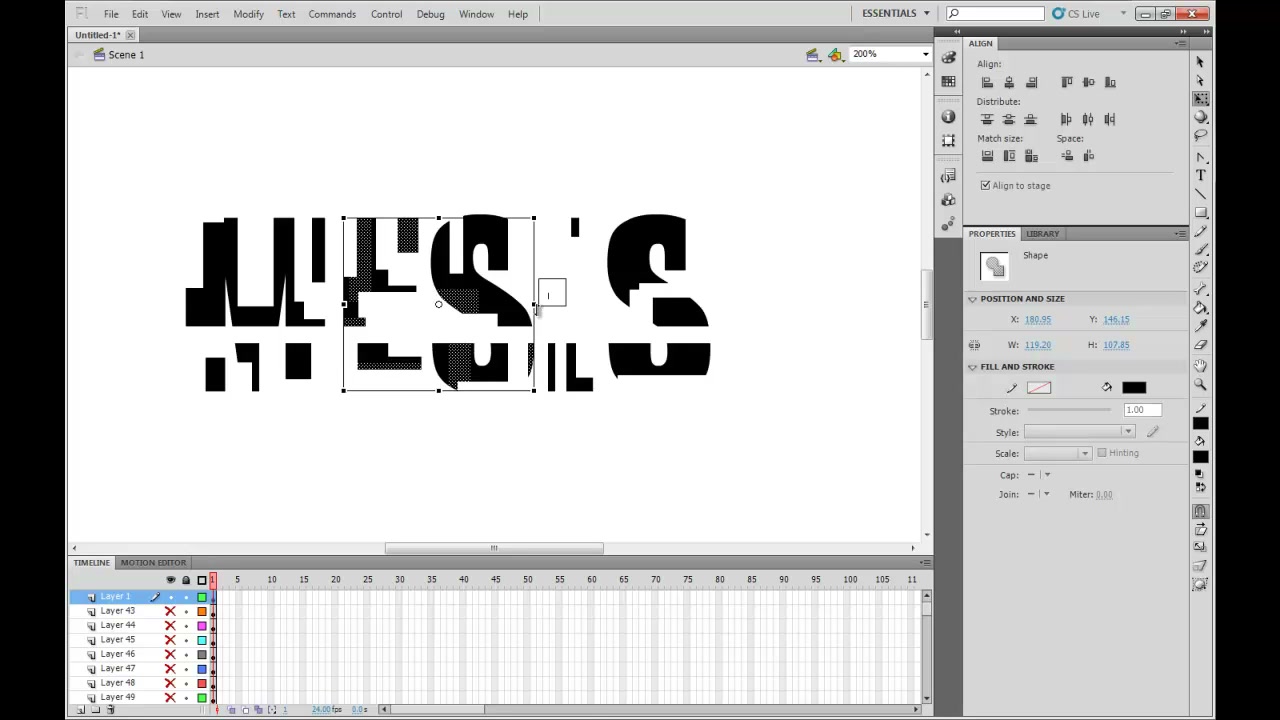Collapse the Position and Size section
The width and height of the screenshot is (1280, 720).
pos(972,299)
